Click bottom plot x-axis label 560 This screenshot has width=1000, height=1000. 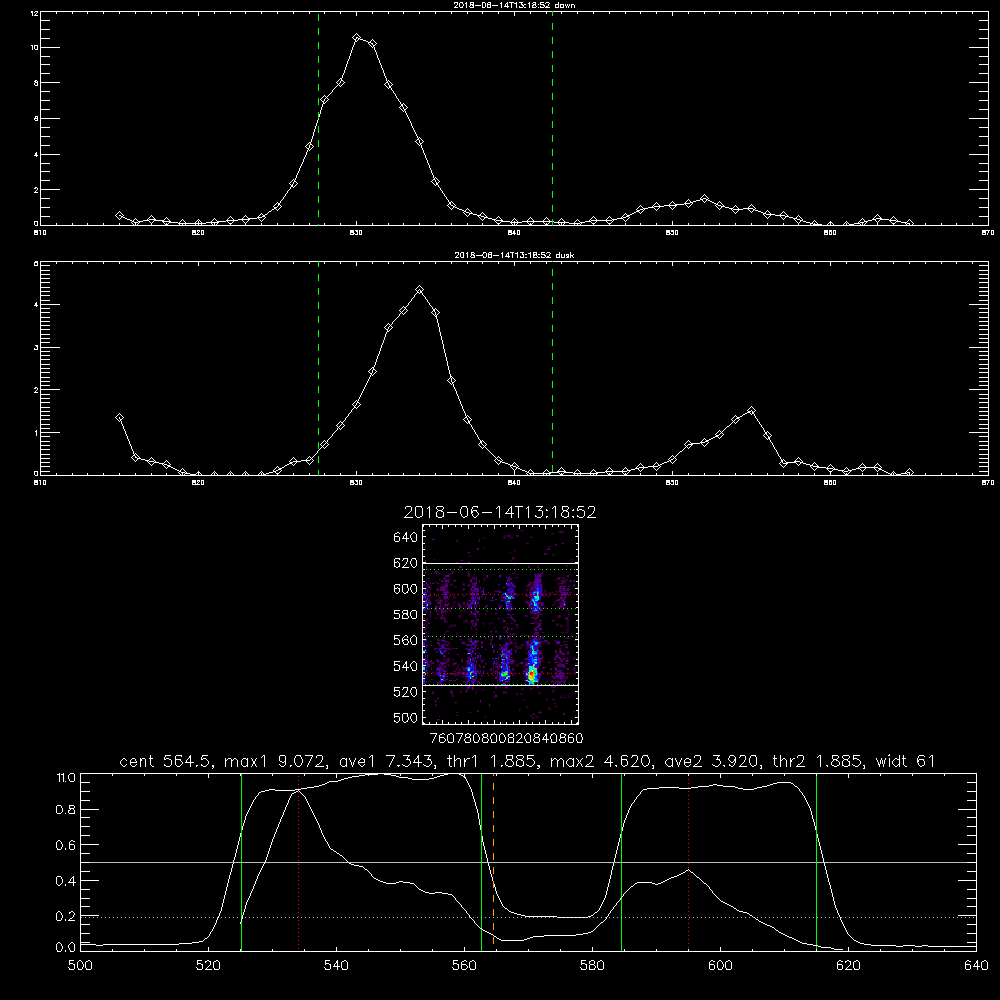click(x=464, y=966)
